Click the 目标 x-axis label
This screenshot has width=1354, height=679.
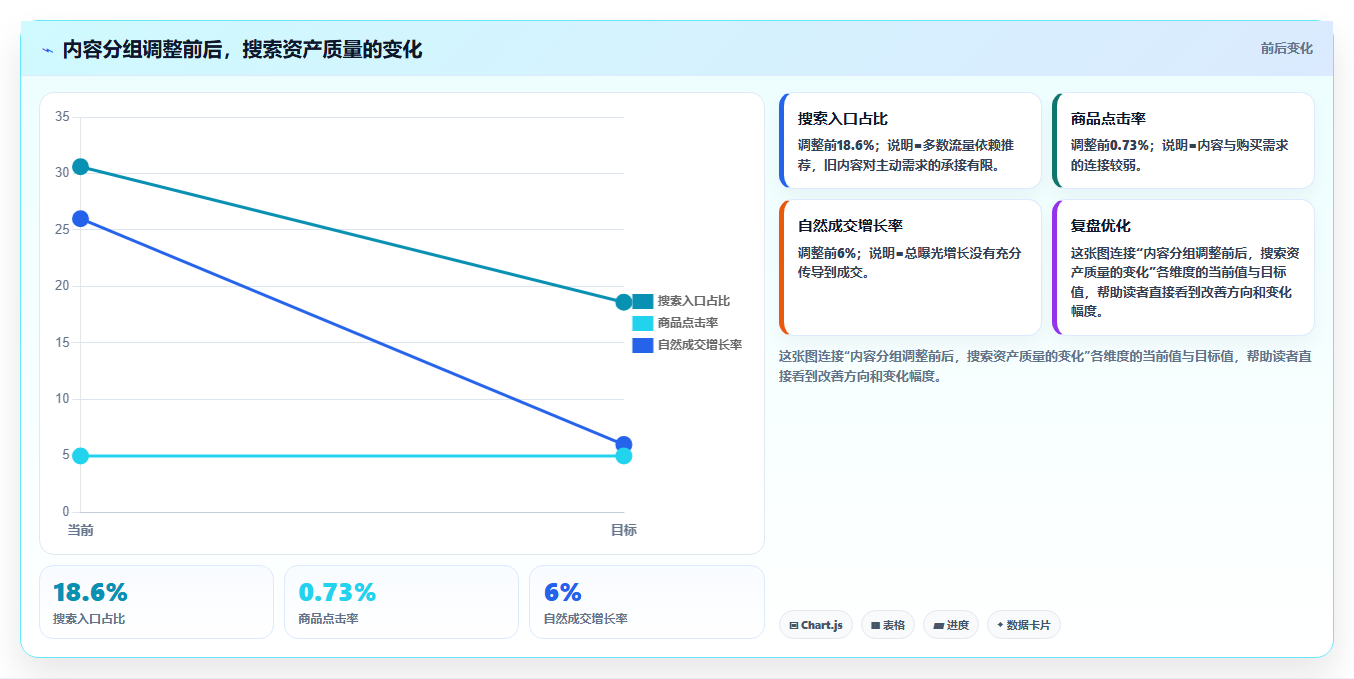(x=624, y=530)
